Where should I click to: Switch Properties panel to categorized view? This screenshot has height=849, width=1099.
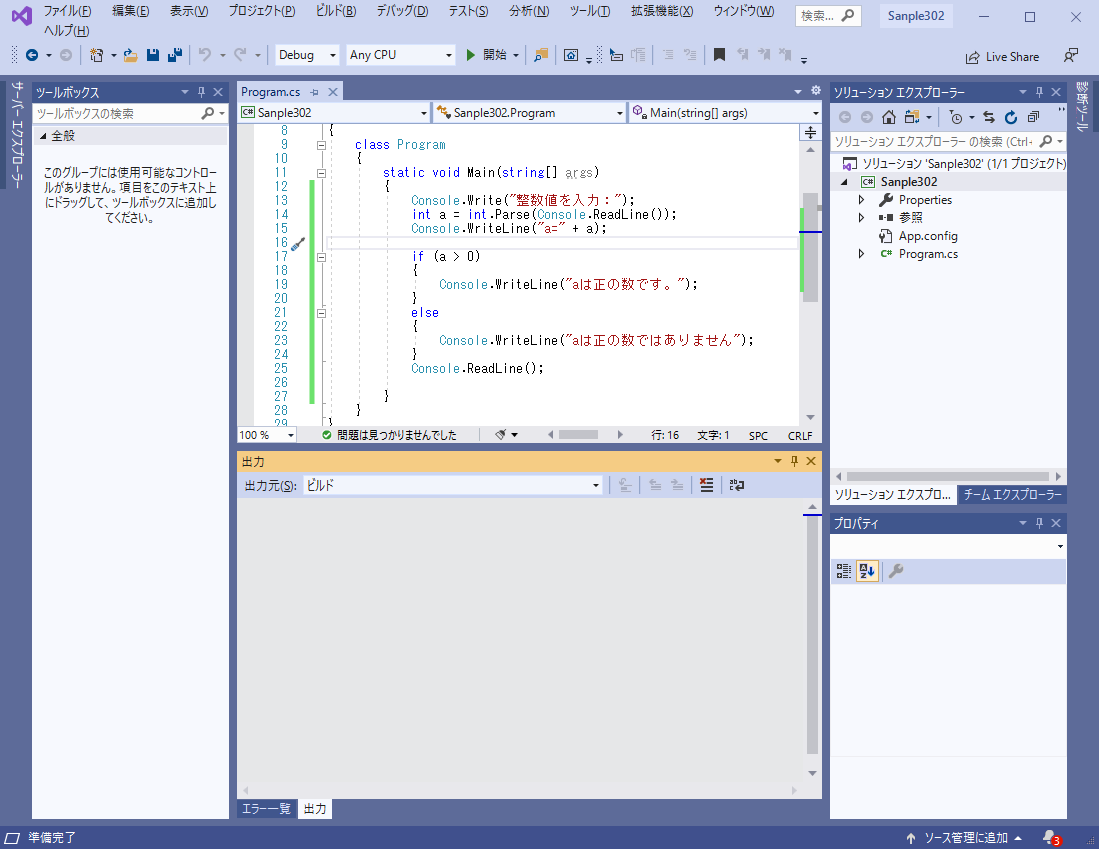[x=843, y=570]
